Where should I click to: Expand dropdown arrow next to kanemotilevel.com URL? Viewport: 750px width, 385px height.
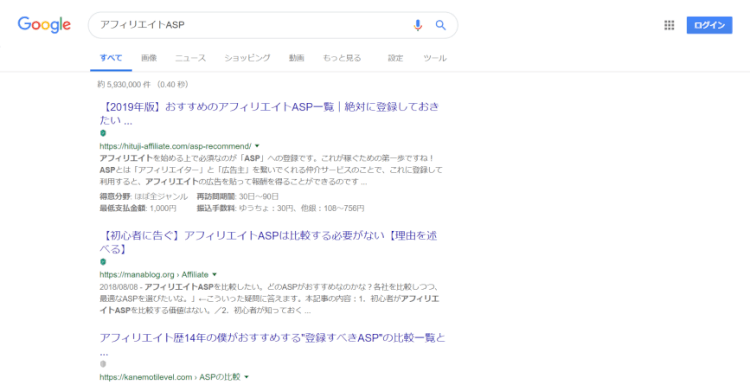(x=247, y=377)
